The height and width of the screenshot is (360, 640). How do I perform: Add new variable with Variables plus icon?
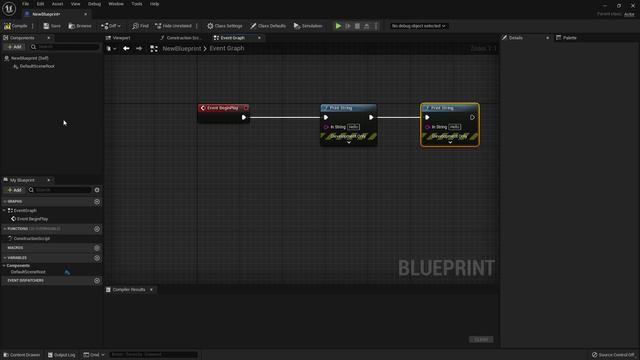[97, 258]
